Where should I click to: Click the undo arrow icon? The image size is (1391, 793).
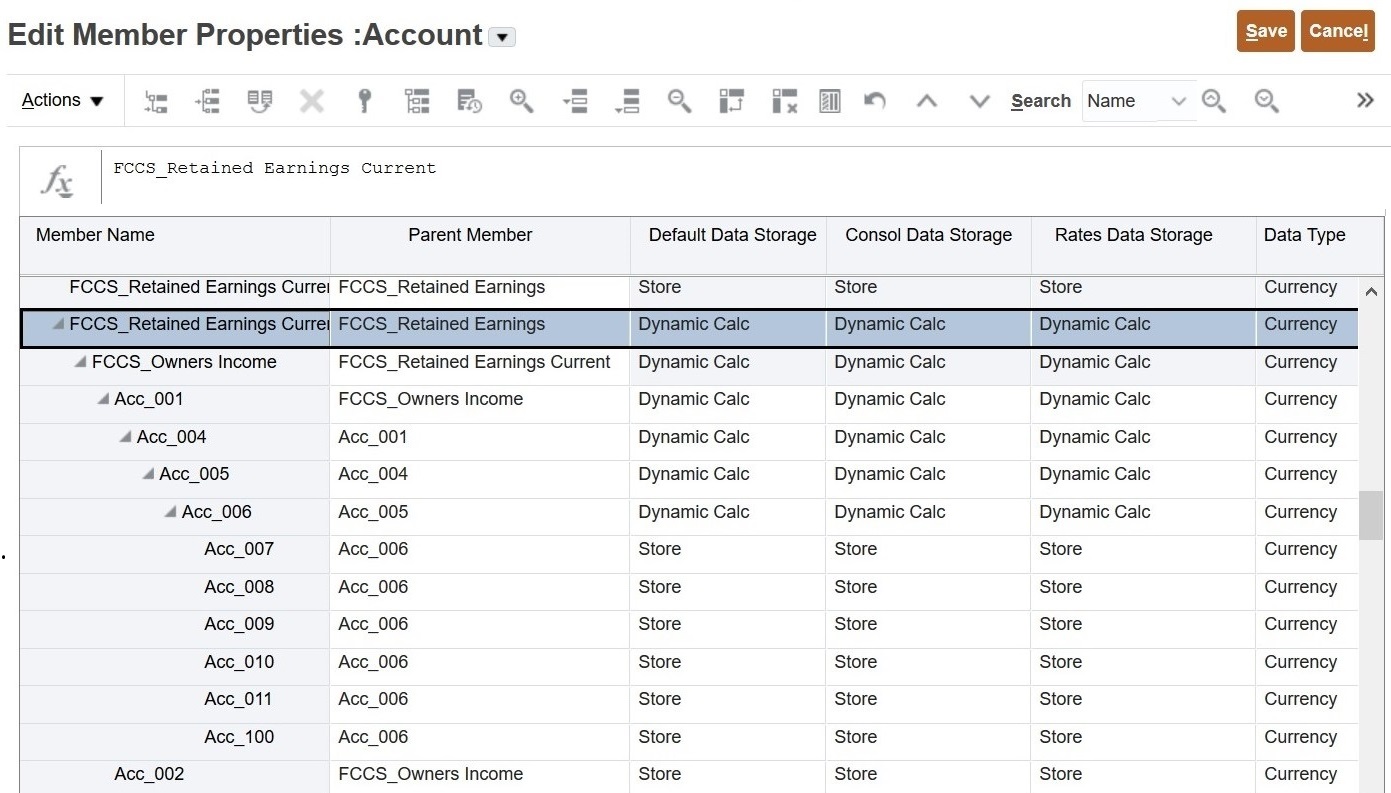875,101
